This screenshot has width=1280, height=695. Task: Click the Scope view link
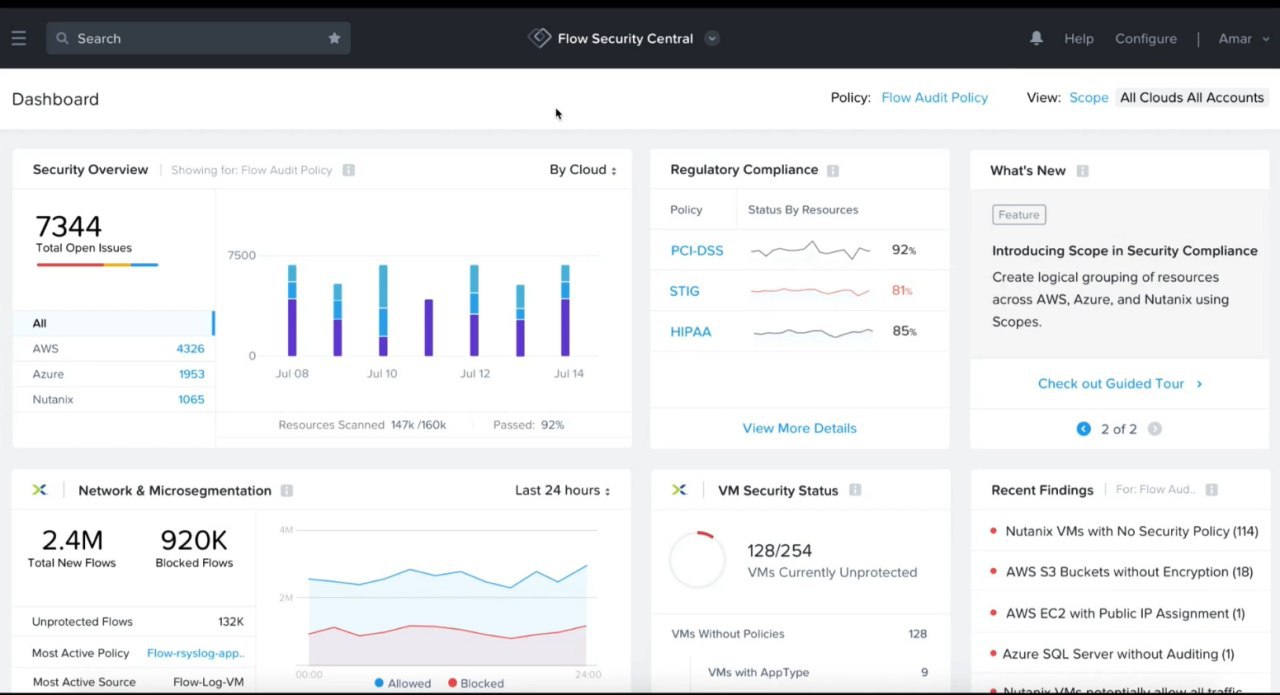tap(1088, 98)
